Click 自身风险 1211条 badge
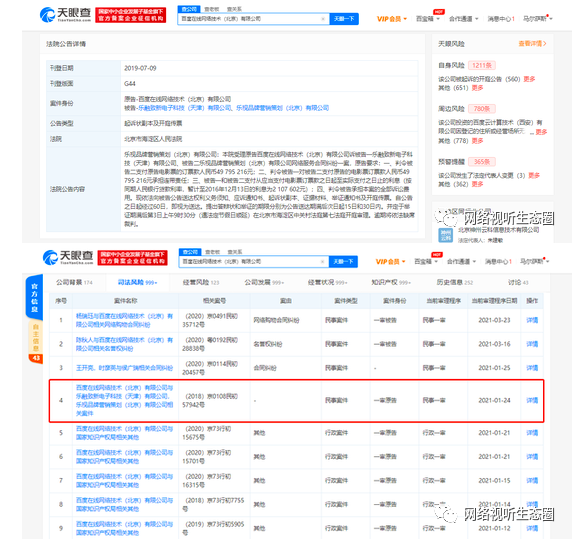 click(x=482, y=66)
